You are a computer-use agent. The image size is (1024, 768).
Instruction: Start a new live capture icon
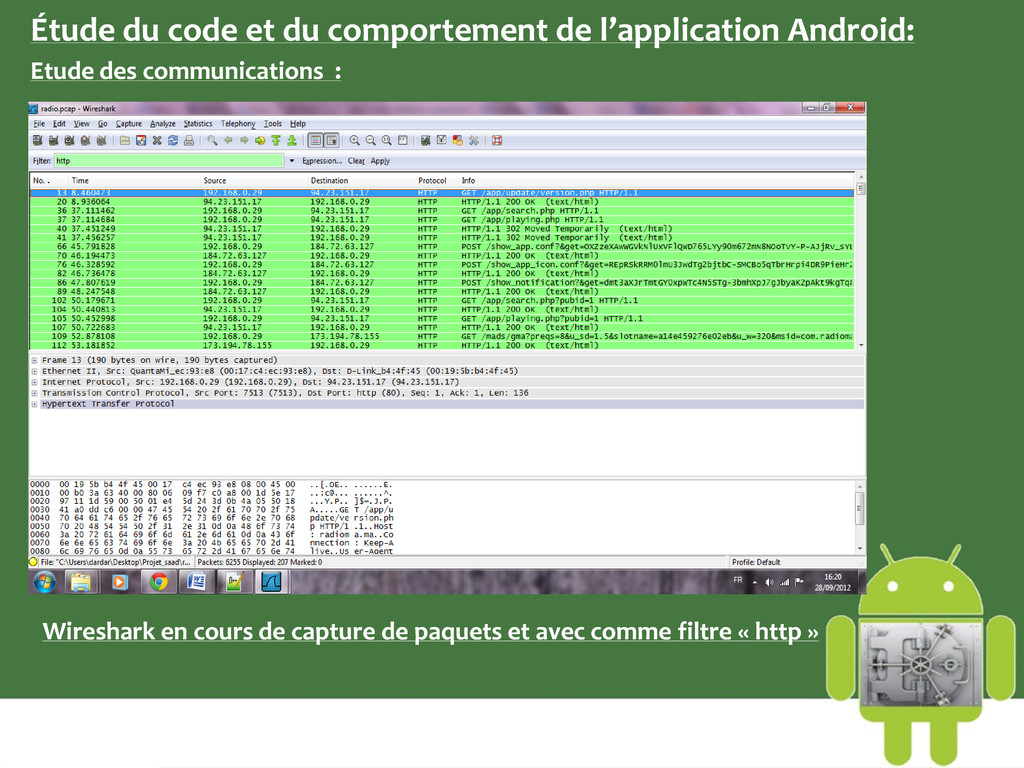(x=69, y=140)
